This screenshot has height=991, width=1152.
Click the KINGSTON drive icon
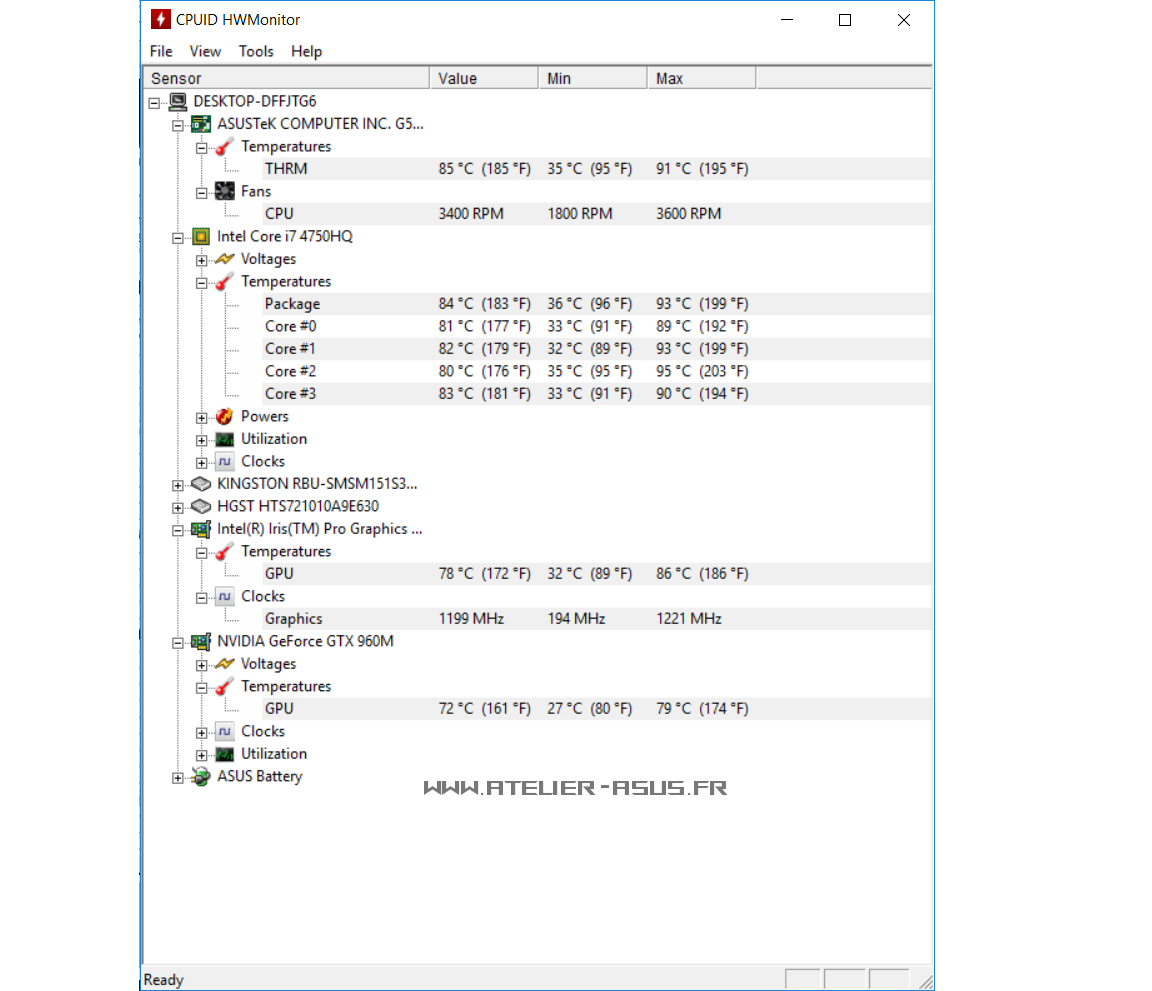coord(201,484)
